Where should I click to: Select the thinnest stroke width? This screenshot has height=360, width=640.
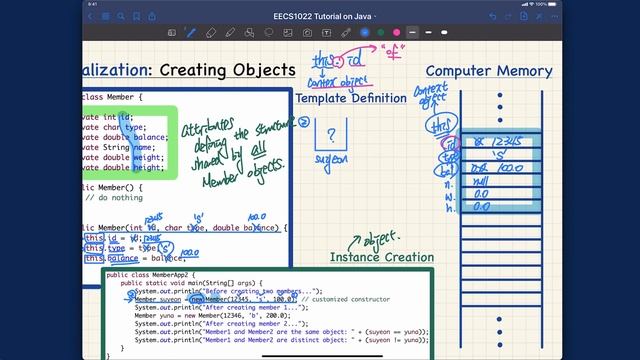(412, 32)
